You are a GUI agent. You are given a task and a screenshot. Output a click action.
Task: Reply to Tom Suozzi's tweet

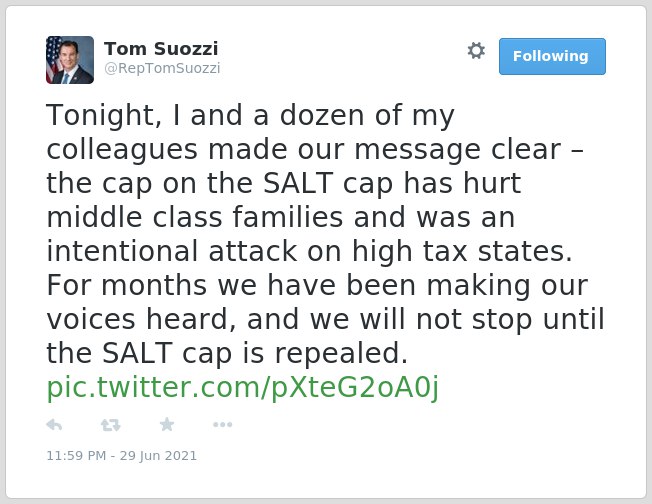pos(54,425)
